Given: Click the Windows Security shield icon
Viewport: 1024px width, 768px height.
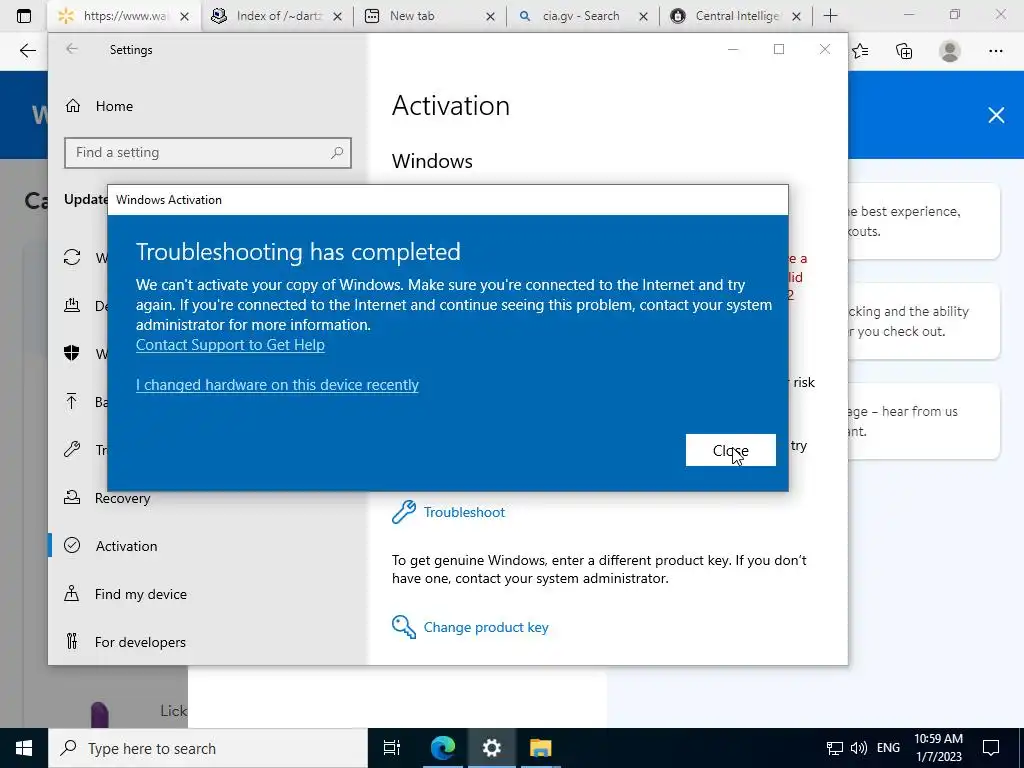Looking at the screenshot, I should tap(72, 353).
